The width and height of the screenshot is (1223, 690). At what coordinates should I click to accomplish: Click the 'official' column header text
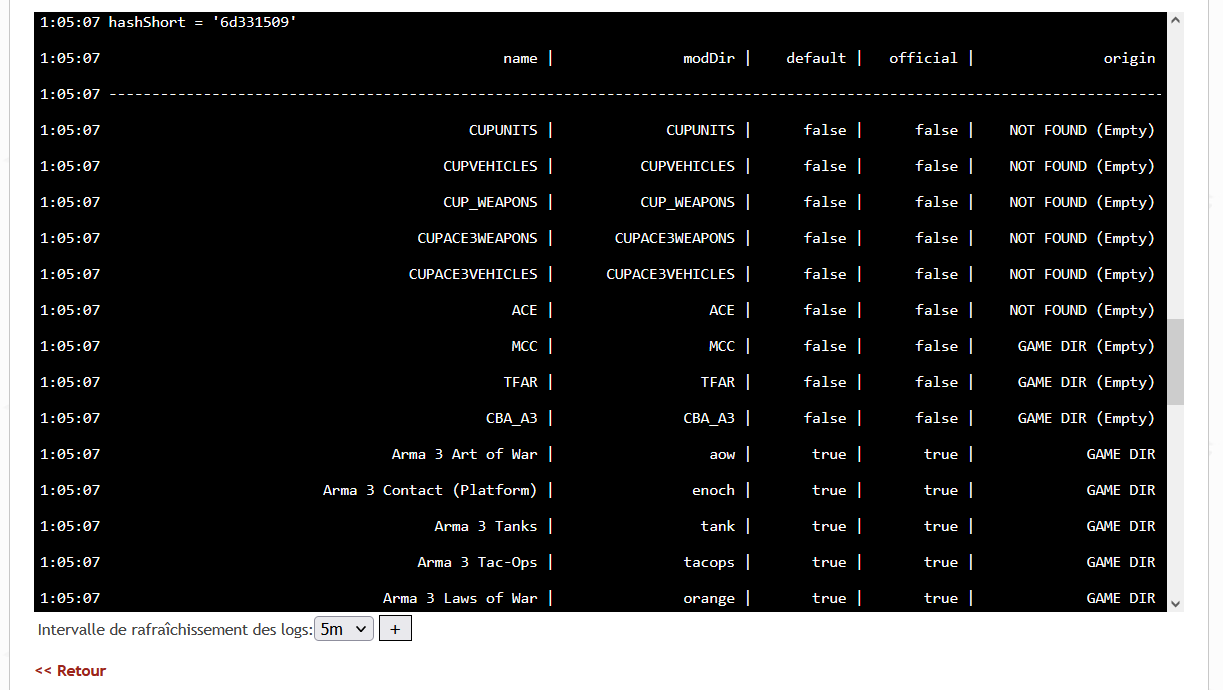pos(923,58)
